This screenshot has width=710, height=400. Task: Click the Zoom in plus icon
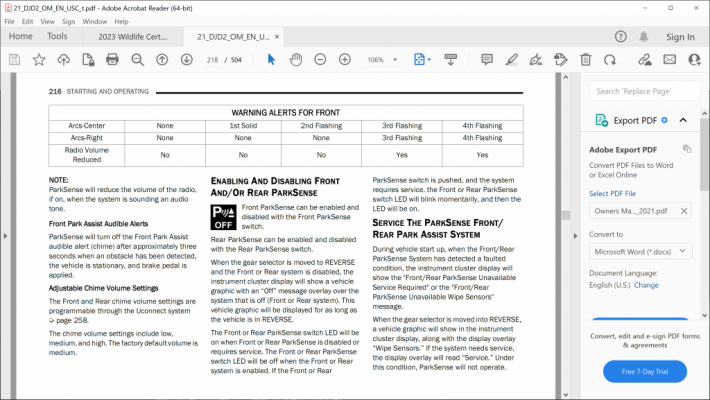(x=345, y=59)
